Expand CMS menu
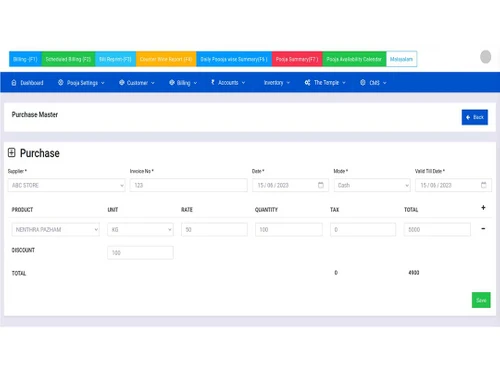The width and height of the screenshot is (500, 375). [373, 83]
